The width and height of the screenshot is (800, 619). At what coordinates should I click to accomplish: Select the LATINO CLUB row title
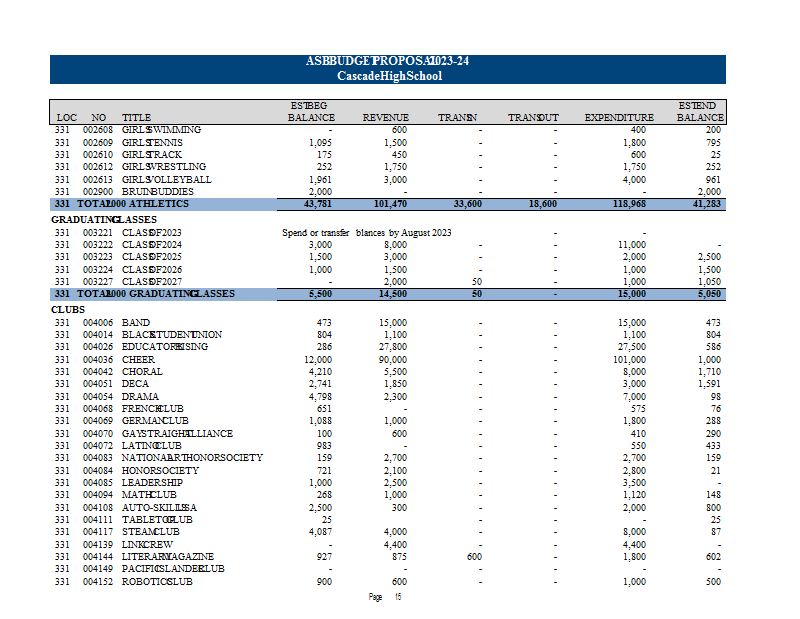click(x=152, y=446)
